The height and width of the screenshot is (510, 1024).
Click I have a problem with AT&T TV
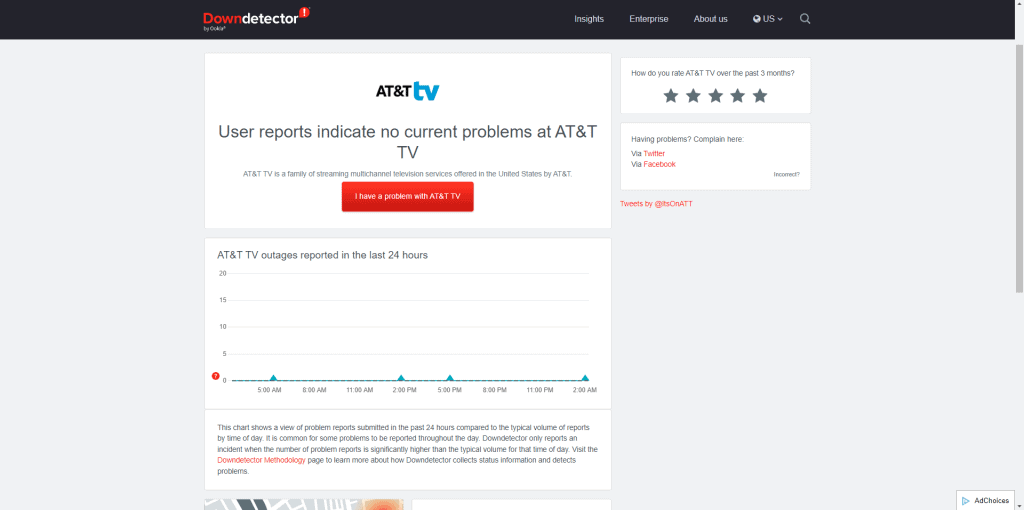coord(408,197)
